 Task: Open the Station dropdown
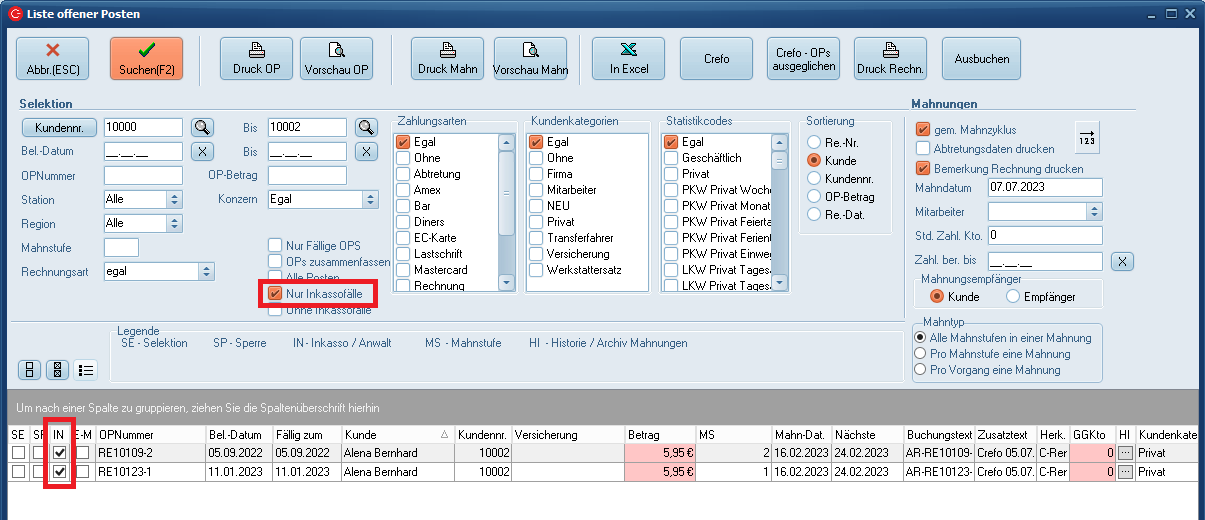coord(174,199)
